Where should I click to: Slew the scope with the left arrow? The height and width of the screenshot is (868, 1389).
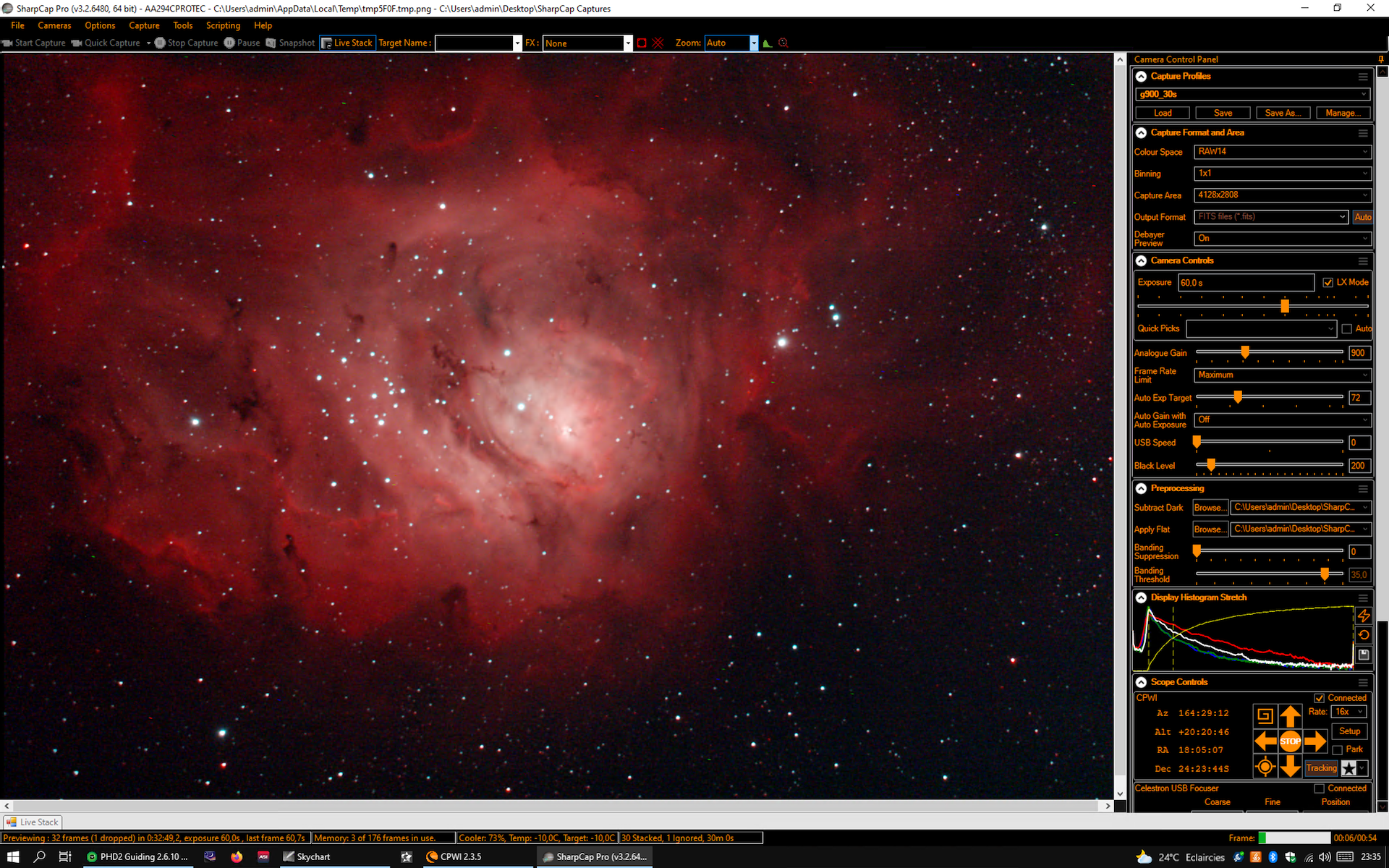(x=1265, y=741)
